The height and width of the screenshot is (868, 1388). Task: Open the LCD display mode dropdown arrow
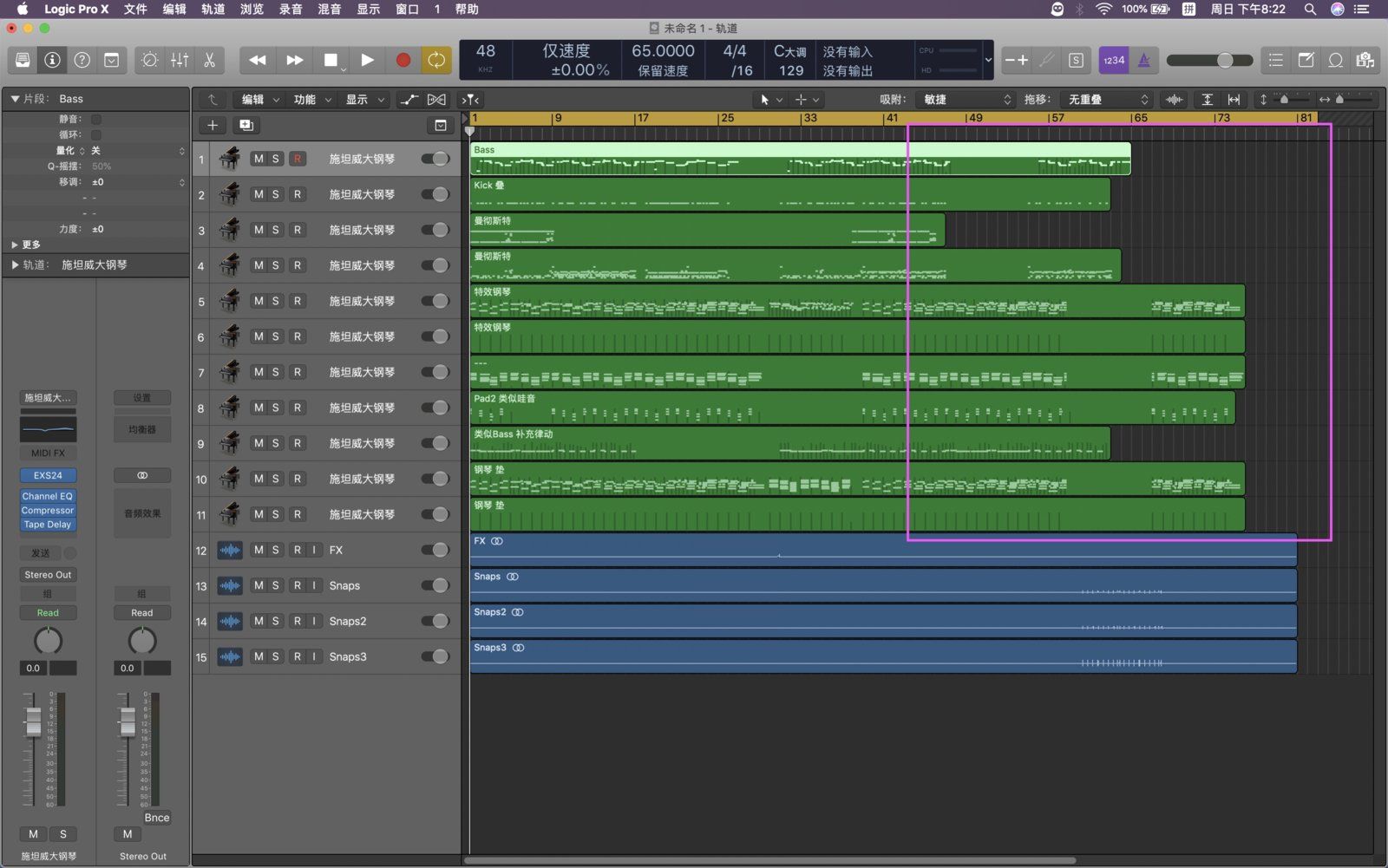coord(988,61)
